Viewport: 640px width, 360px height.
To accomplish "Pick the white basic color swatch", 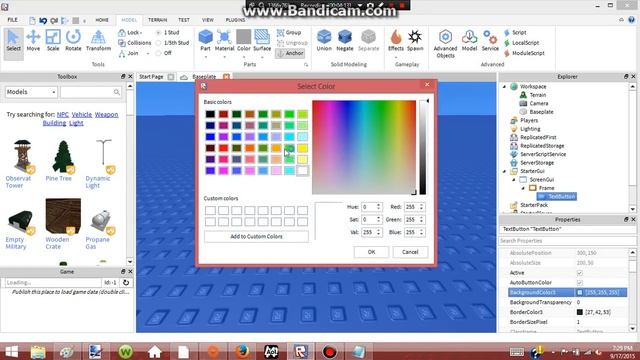I will (x=302, y=170).
